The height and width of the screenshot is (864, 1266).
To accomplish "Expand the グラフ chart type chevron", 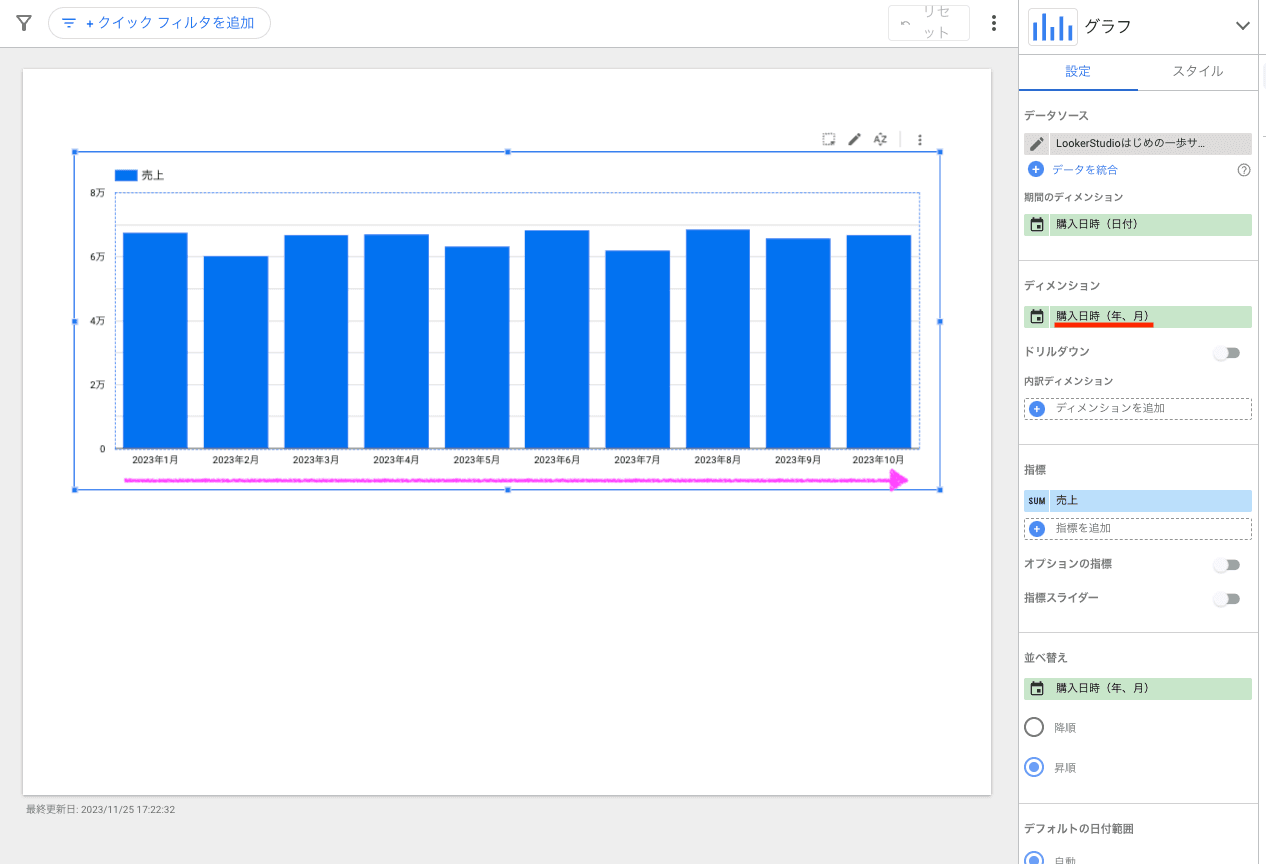I will [1242, 27].
